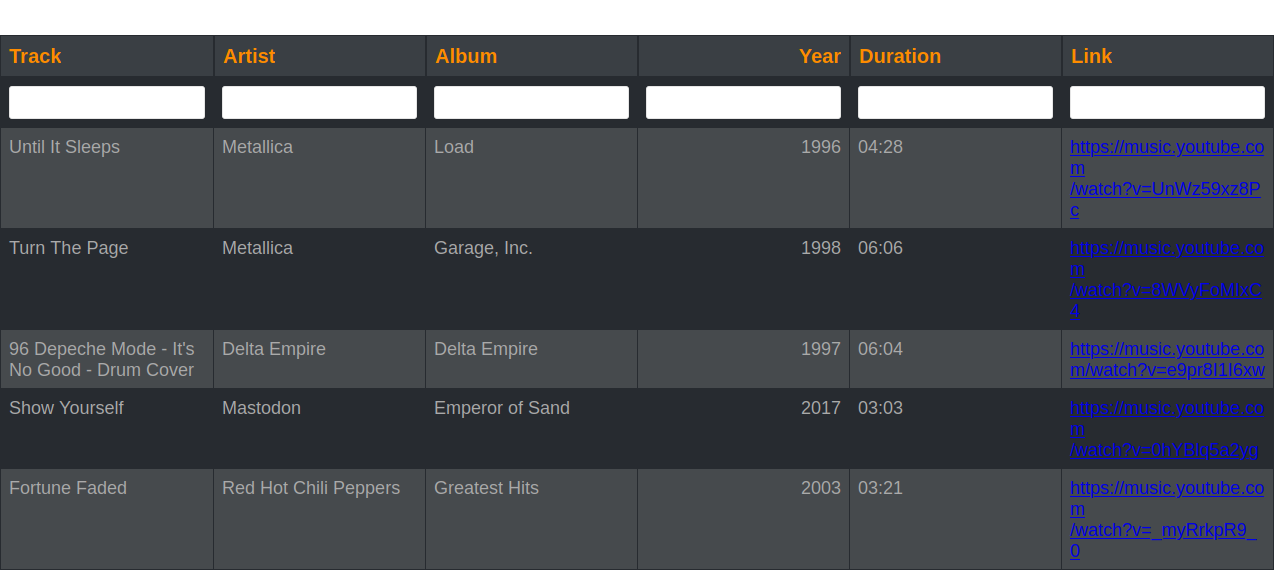Click the 'Emperor of Sand' album cell
The height and width of the screenshot is (570, 1278).
(532, 429)
